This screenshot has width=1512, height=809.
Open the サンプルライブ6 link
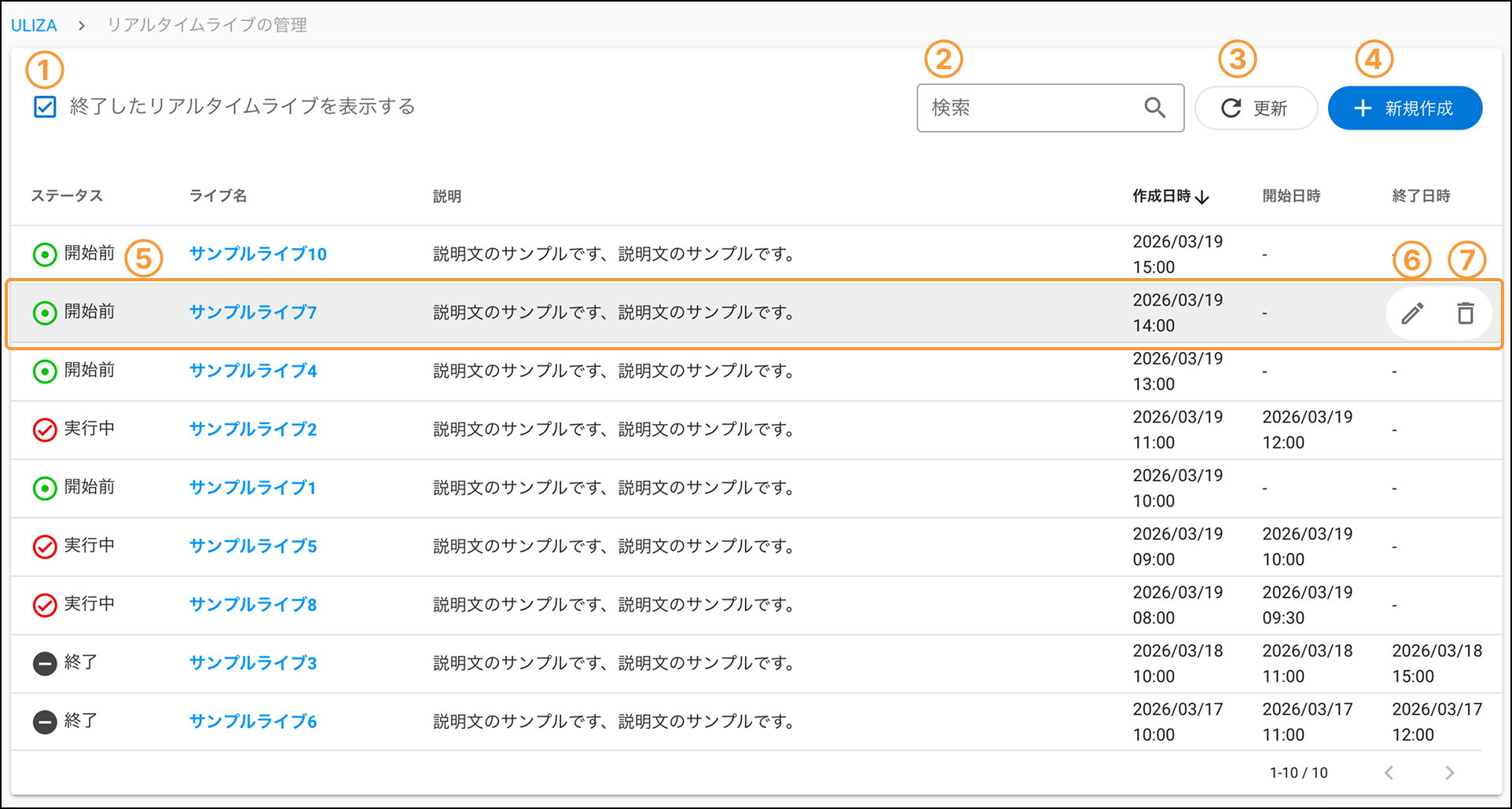click(x=253, y=722)
